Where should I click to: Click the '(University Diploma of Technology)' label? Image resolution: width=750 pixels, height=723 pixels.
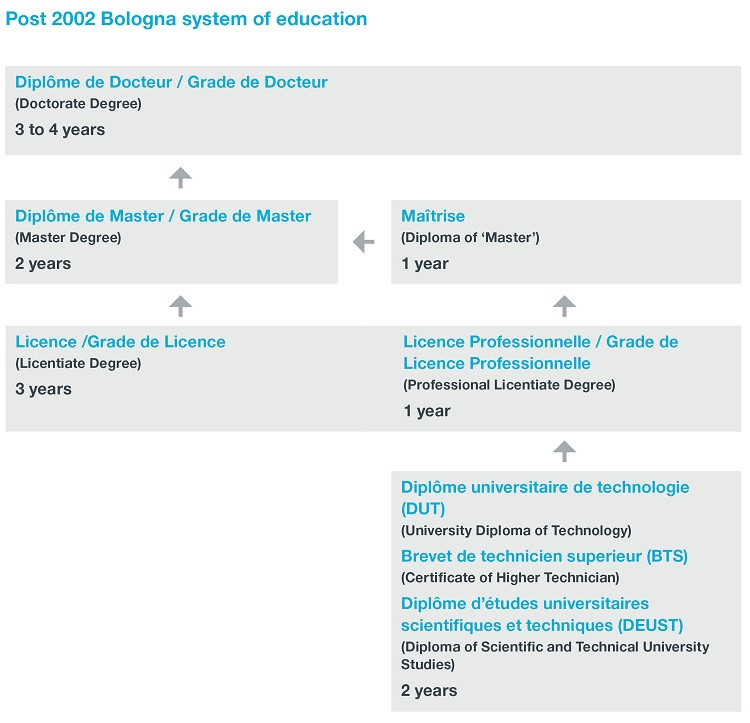pyautogui.click(x=516, y=531)
